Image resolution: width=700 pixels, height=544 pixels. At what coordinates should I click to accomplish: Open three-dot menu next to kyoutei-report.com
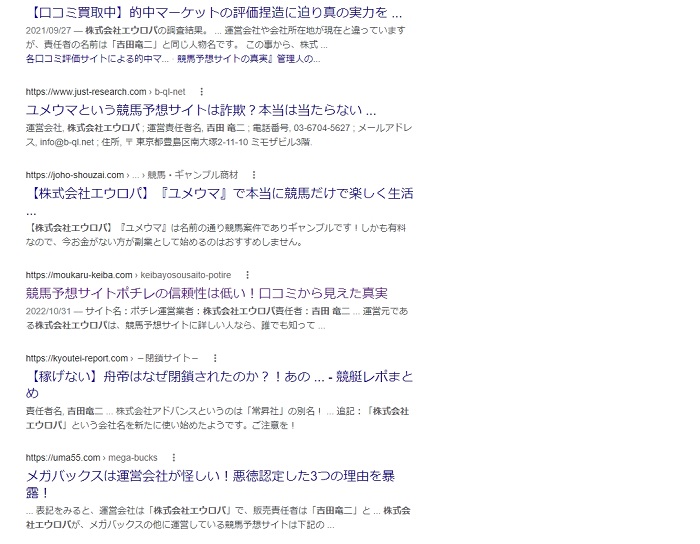(214, 358)
